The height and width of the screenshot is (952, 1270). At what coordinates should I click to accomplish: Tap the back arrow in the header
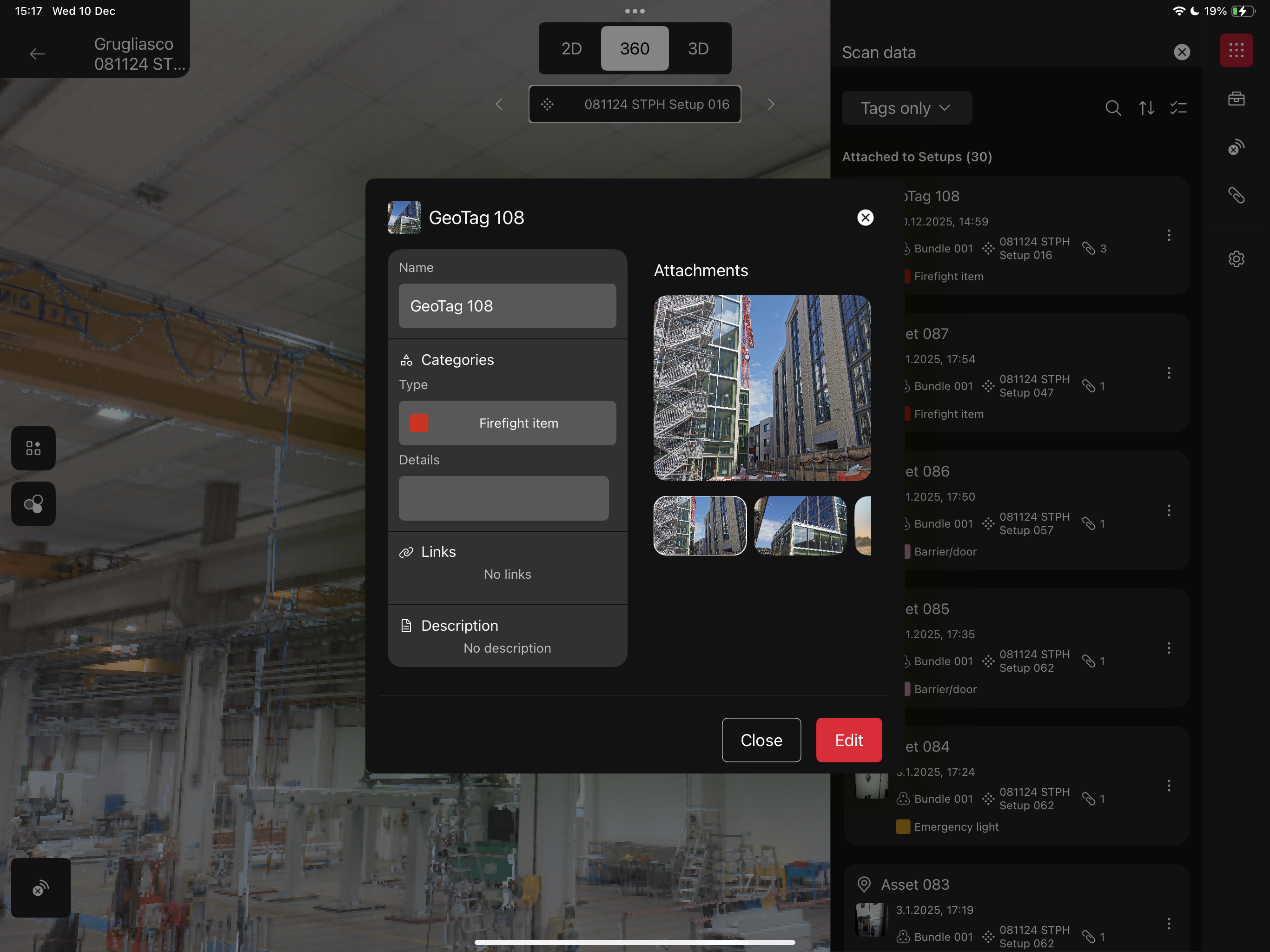37,54
